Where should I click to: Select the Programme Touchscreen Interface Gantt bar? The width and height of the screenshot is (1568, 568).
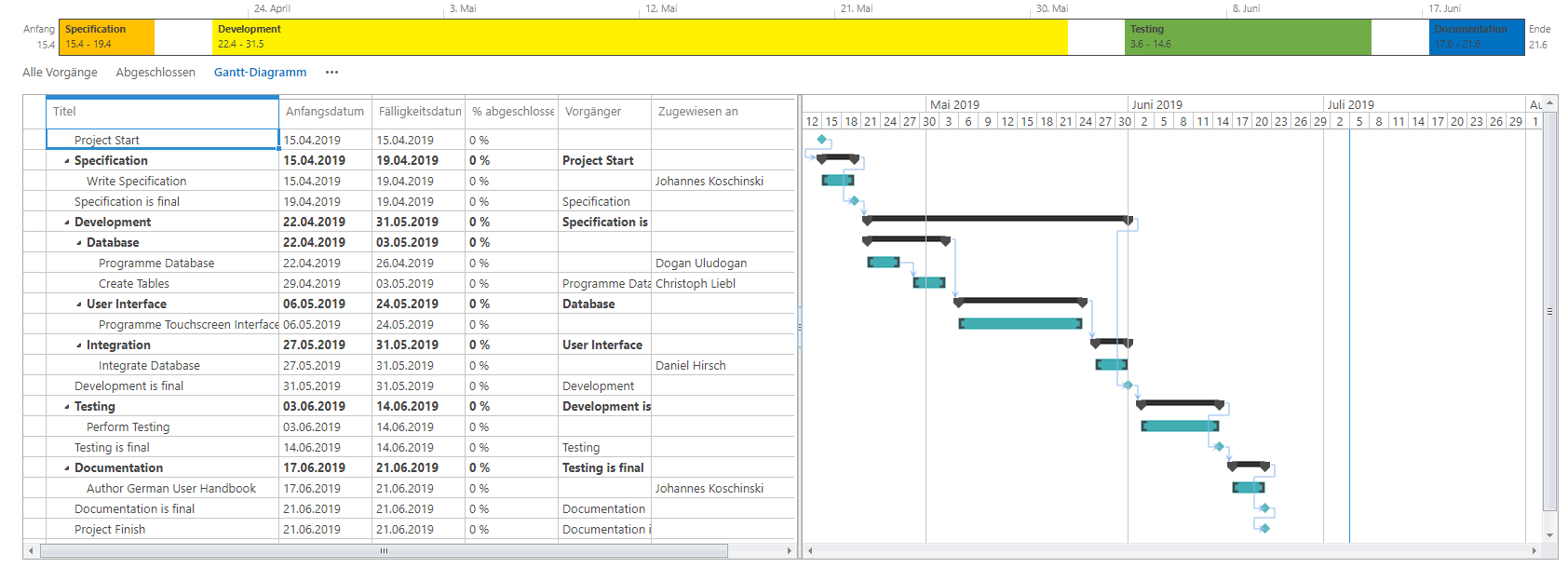pos(1021,324)
